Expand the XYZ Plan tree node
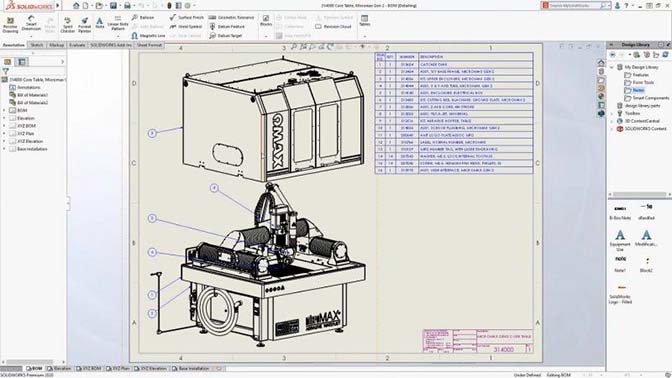This screenshot has width=672, height=378. pos(5,133)
